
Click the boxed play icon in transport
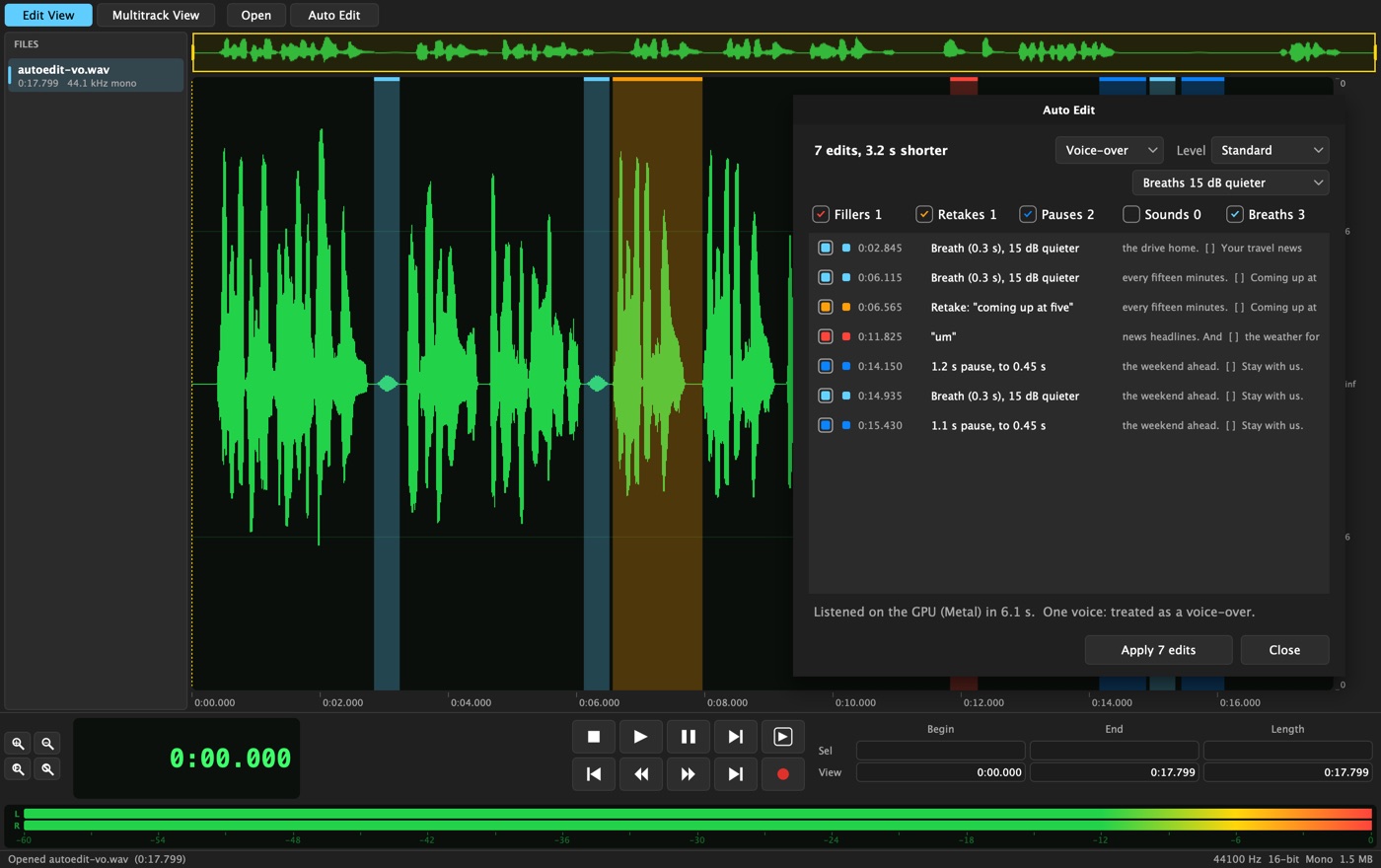(x=783, y=737)
